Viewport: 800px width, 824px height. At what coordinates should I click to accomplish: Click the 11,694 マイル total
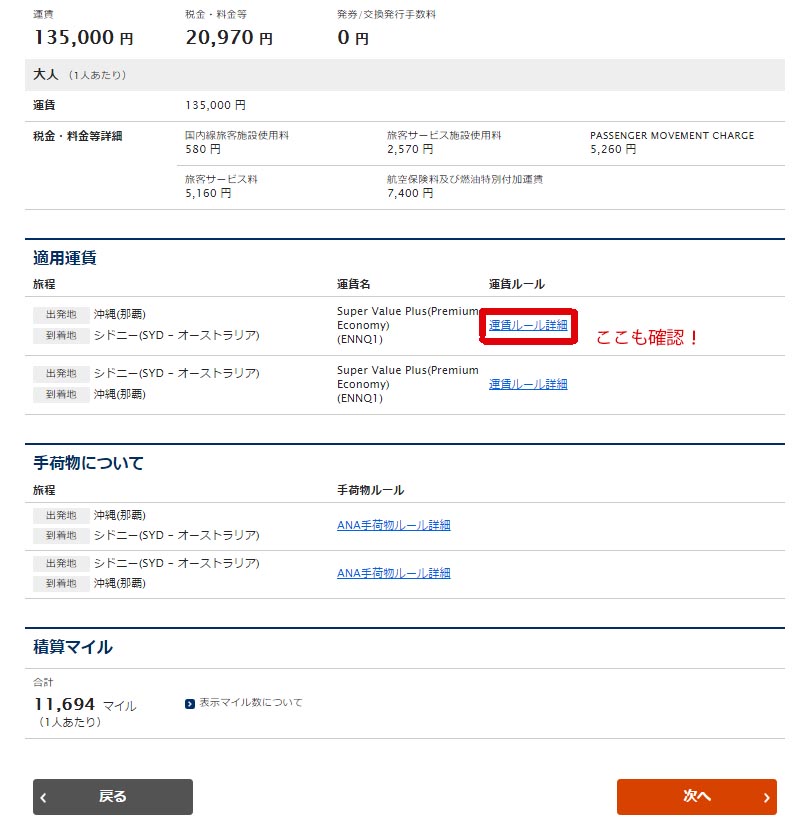85,705
